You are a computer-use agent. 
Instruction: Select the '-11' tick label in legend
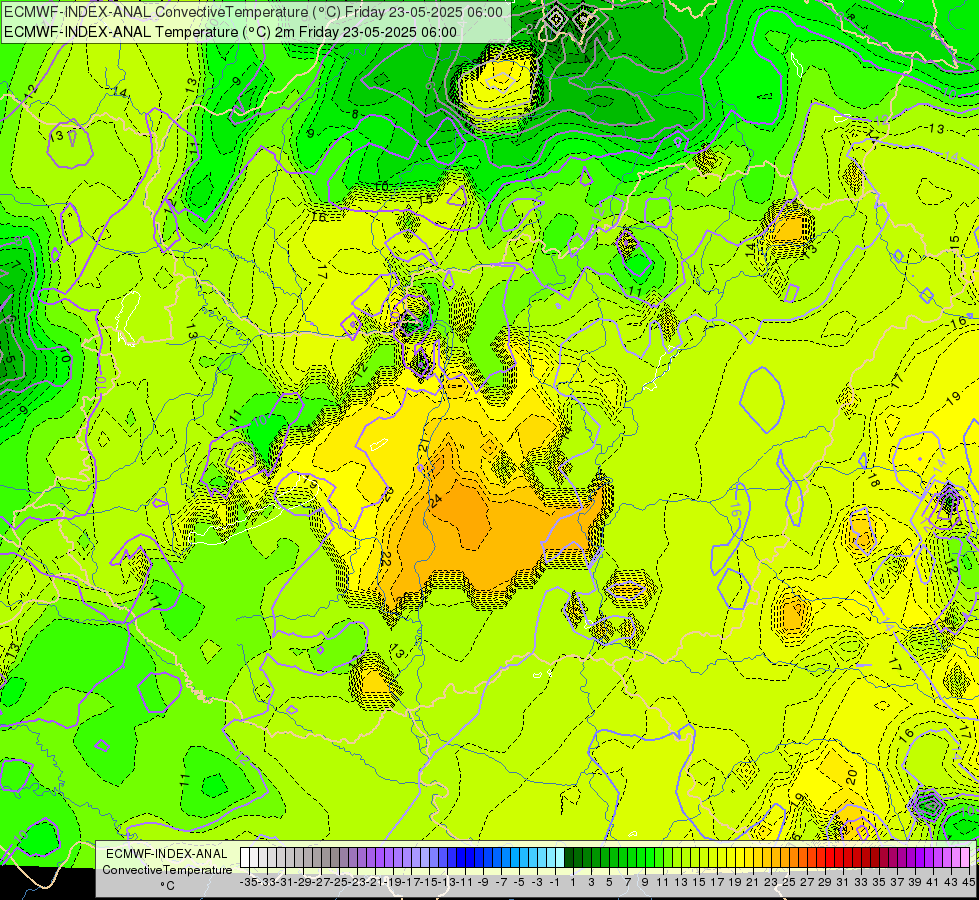(x=465, y=883)
